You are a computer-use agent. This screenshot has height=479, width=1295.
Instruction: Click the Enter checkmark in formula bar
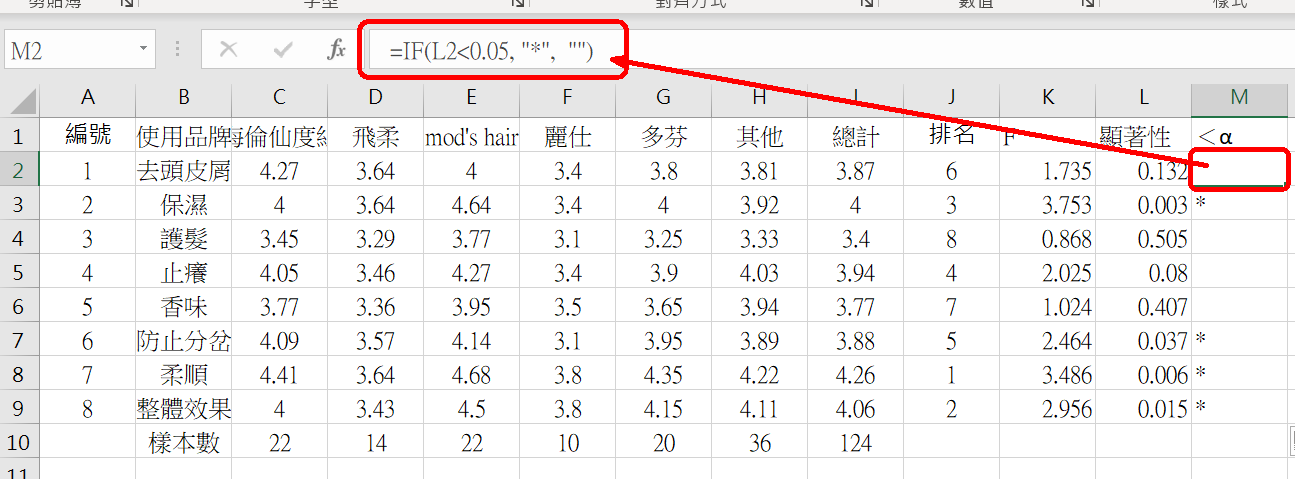point(282,50)
